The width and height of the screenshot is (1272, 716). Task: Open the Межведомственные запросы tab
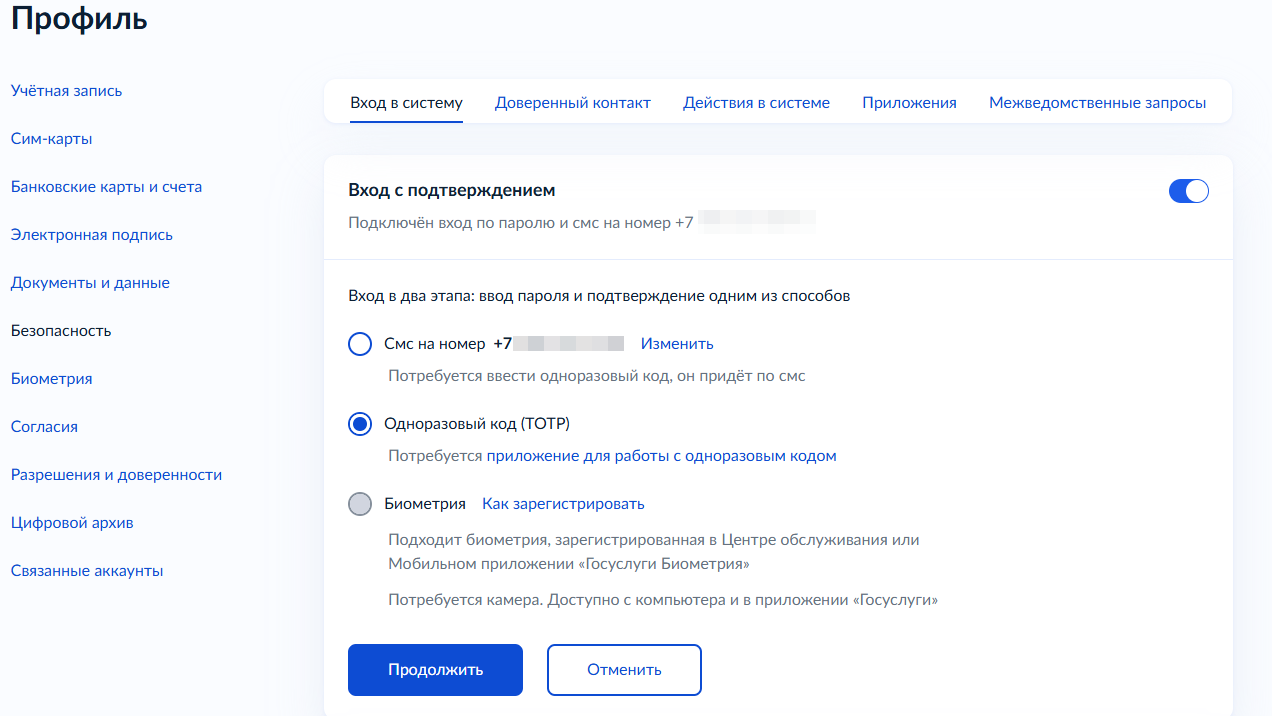1097,102
